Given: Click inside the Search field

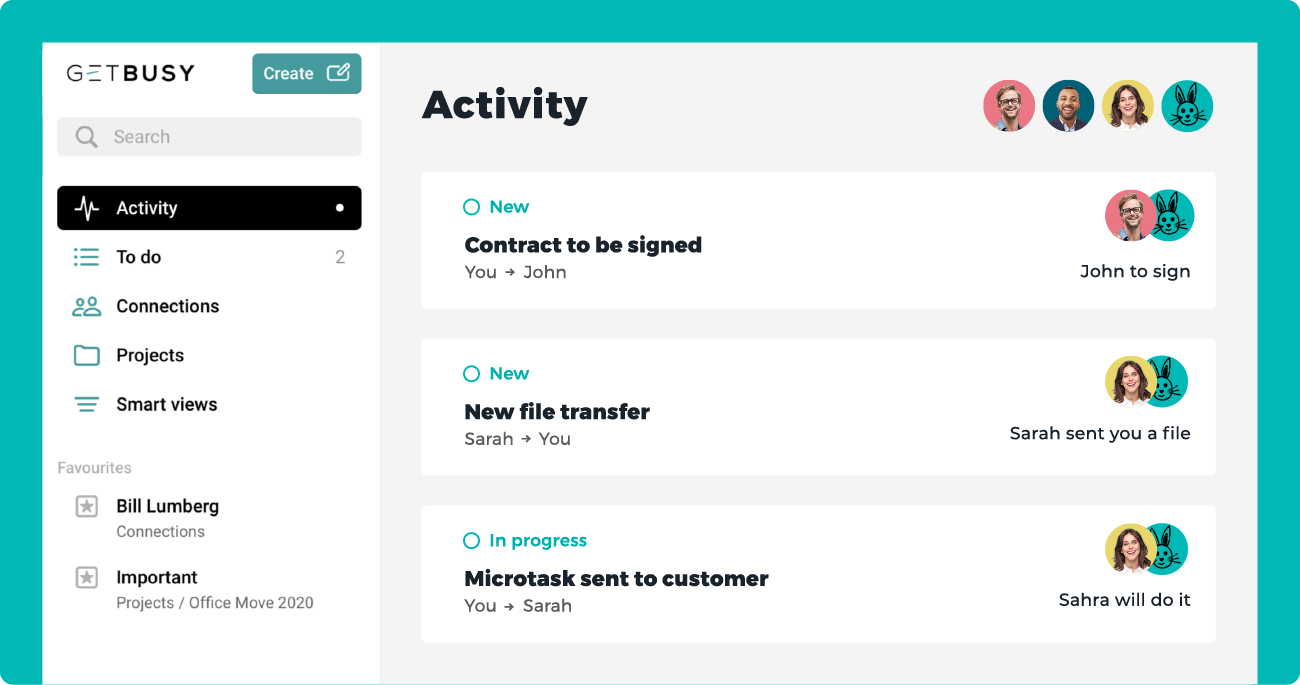Looking at the screenshot, I should [x=200, y=136].
